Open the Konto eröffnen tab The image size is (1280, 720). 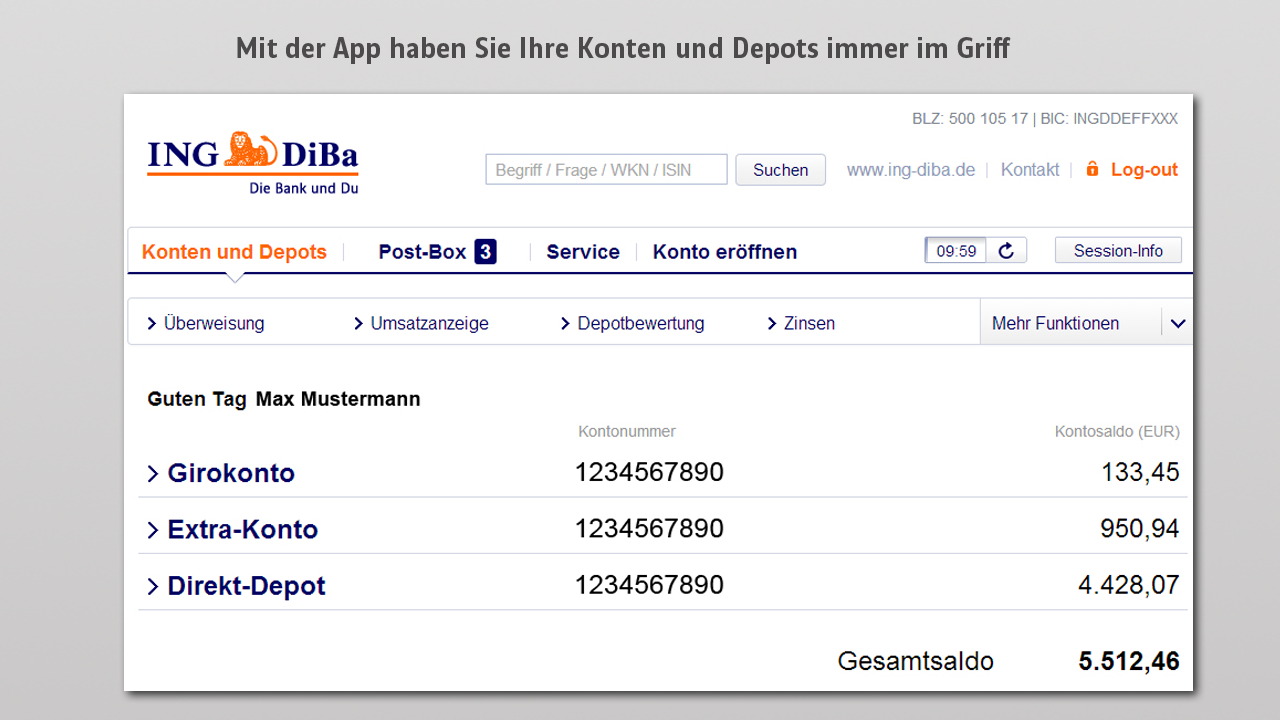pyautogui.click(x=725, y=252)
